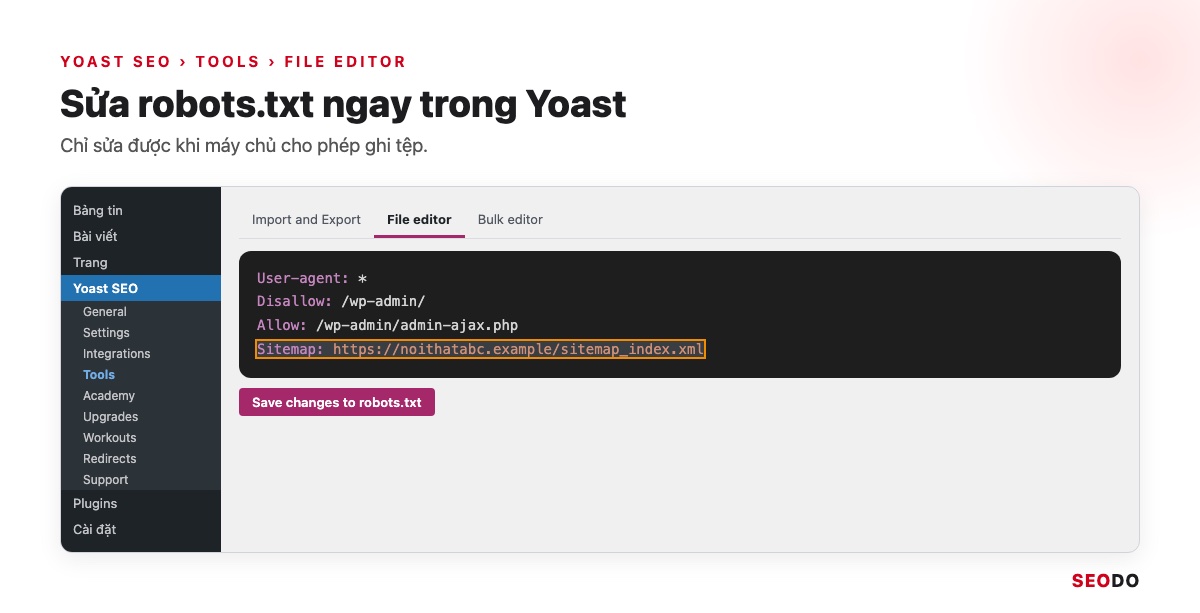The image size is (1200, 613).
Task: Open the Integrations submenu item
Action: [141, 354]
